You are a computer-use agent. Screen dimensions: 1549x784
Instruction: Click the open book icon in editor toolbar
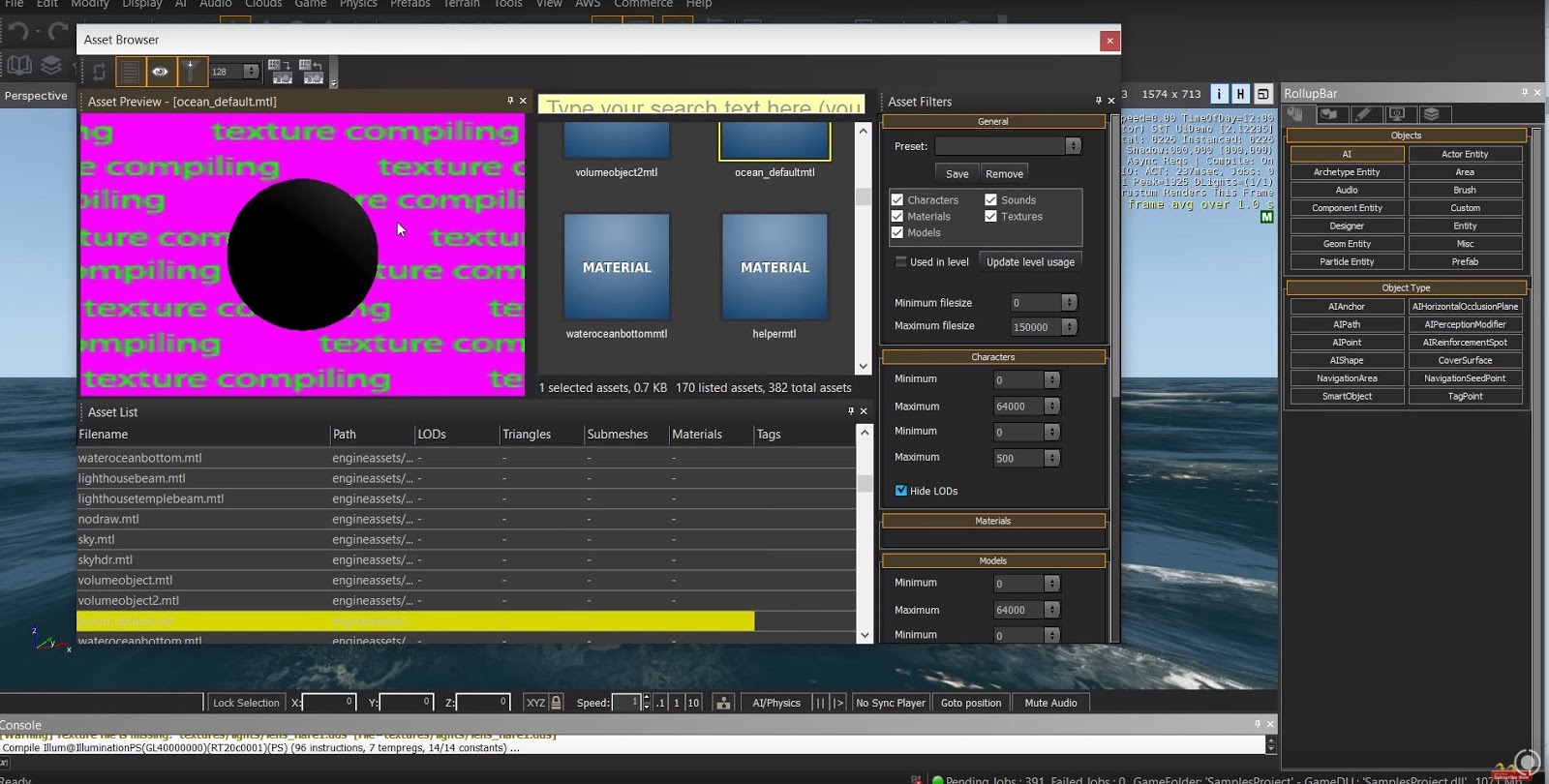[x=19, y=65]
